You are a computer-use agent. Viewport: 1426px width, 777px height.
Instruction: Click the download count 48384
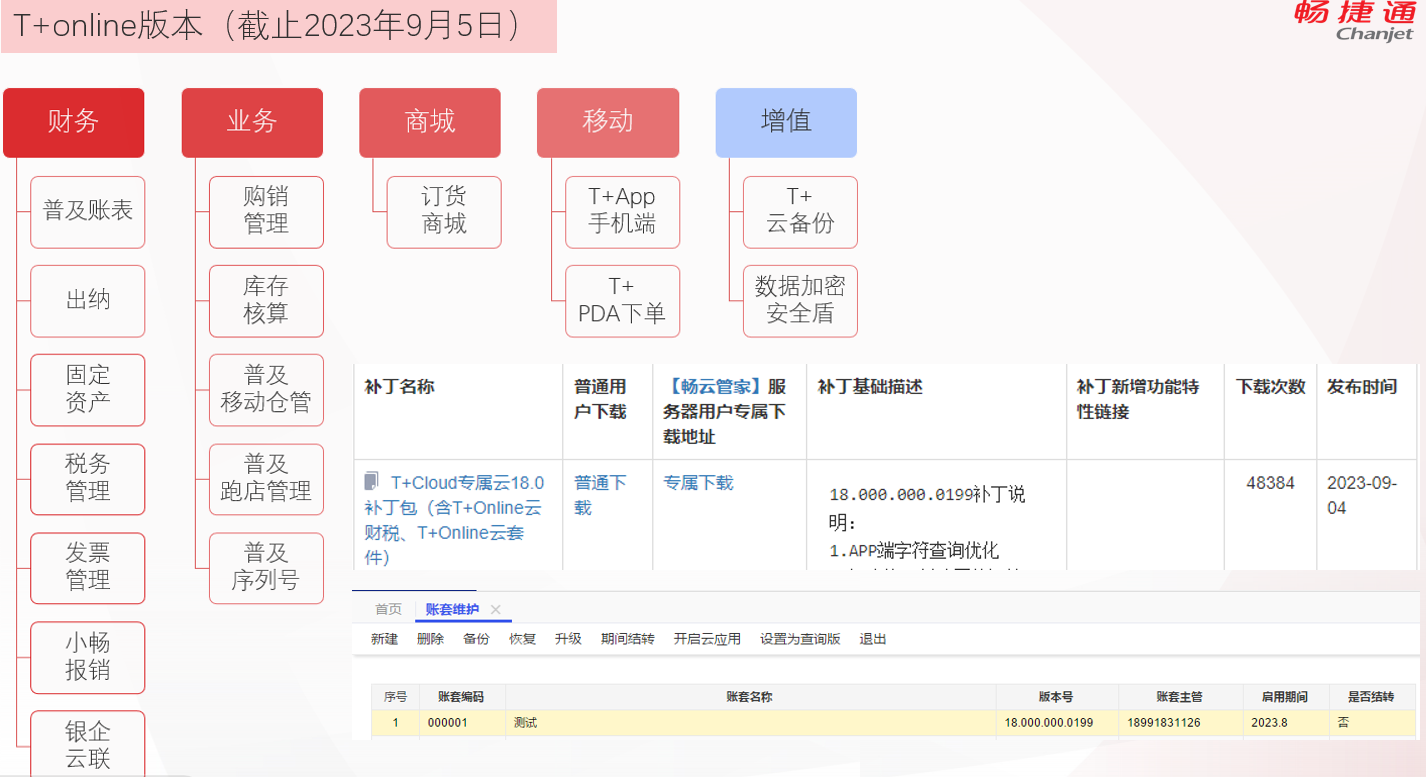click(x=1271, y=483)
